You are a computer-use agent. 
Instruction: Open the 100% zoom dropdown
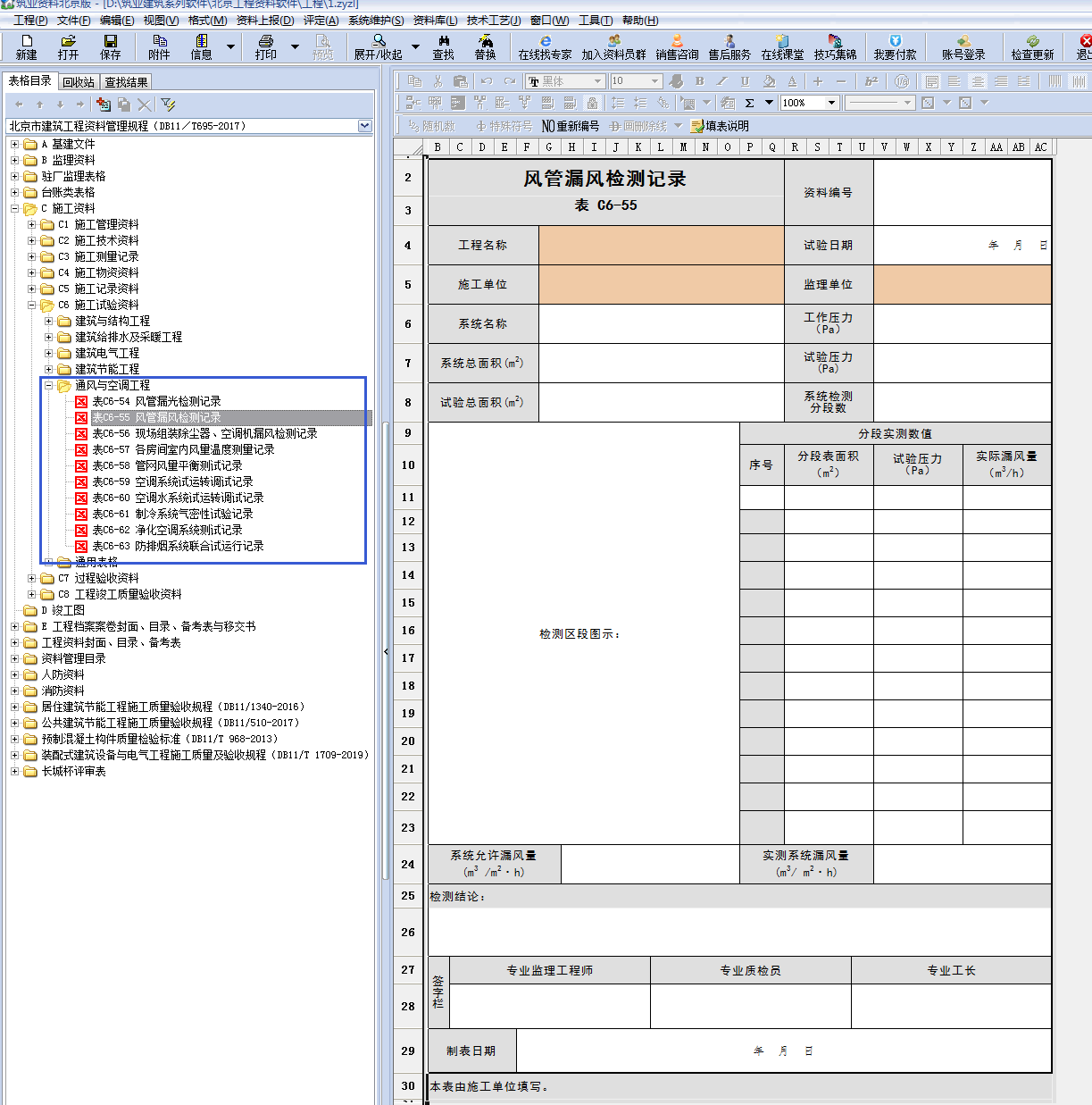click(x=831, y=103)
